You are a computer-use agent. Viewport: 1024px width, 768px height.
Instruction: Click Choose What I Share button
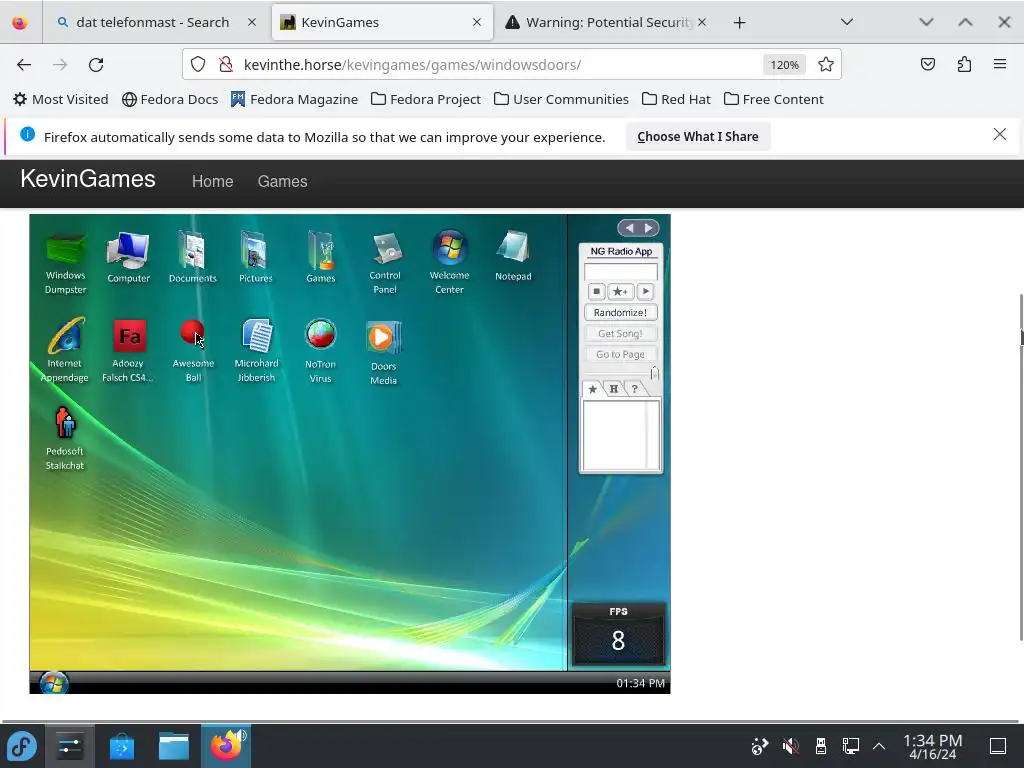(698, 136)
